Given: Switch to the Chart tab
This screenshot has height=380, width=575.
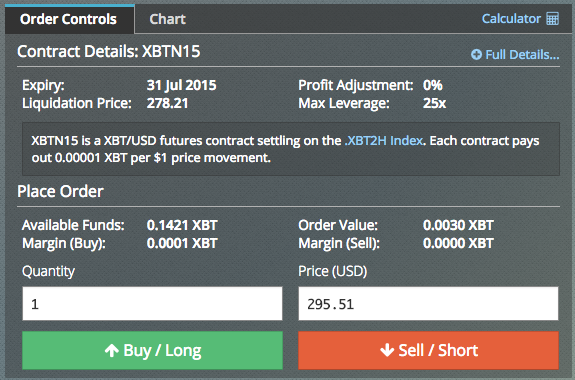Looking at the screenshot, I should coord(168,19).
